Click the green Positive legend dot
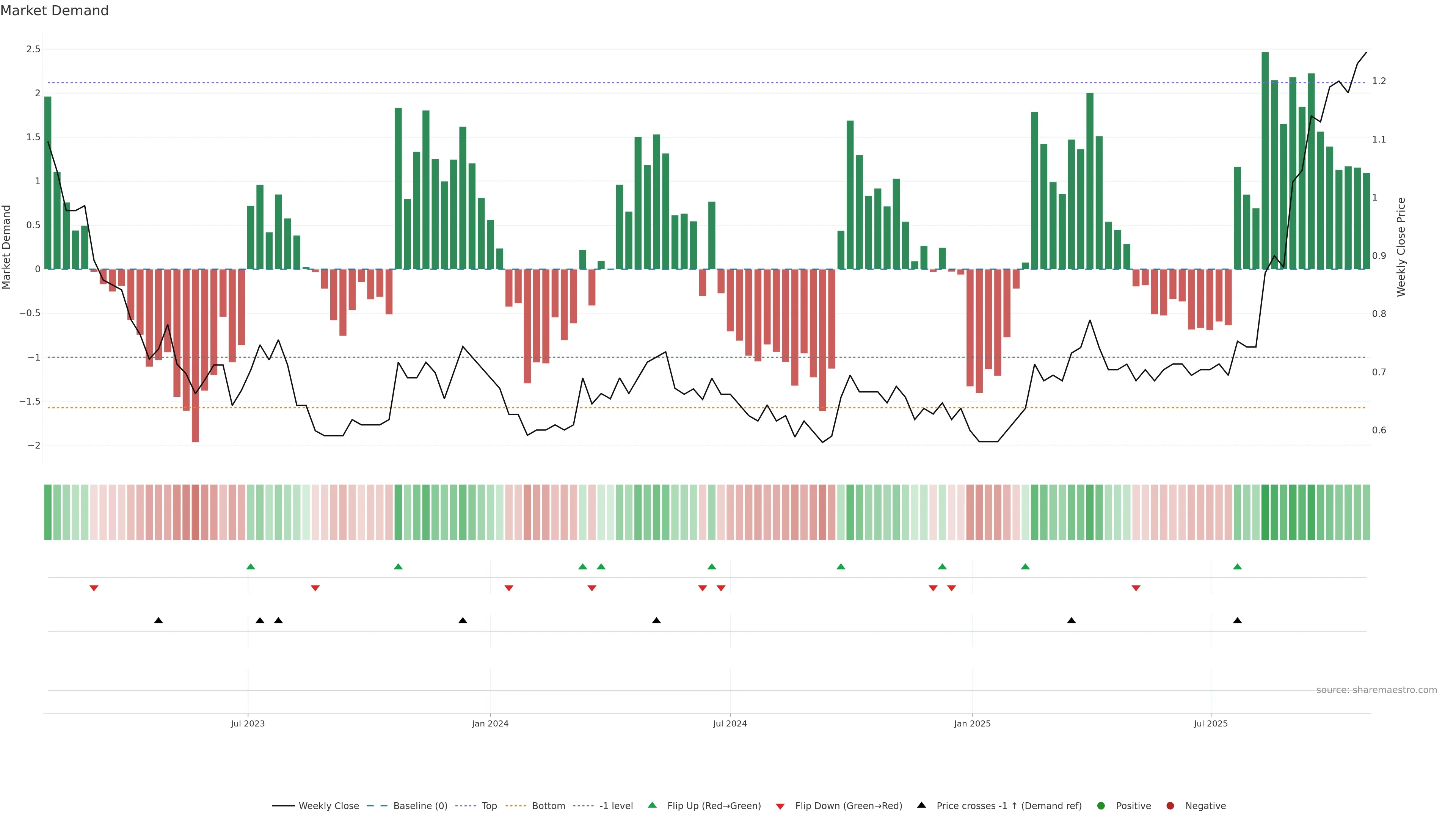 click(x=1100, y=806)
